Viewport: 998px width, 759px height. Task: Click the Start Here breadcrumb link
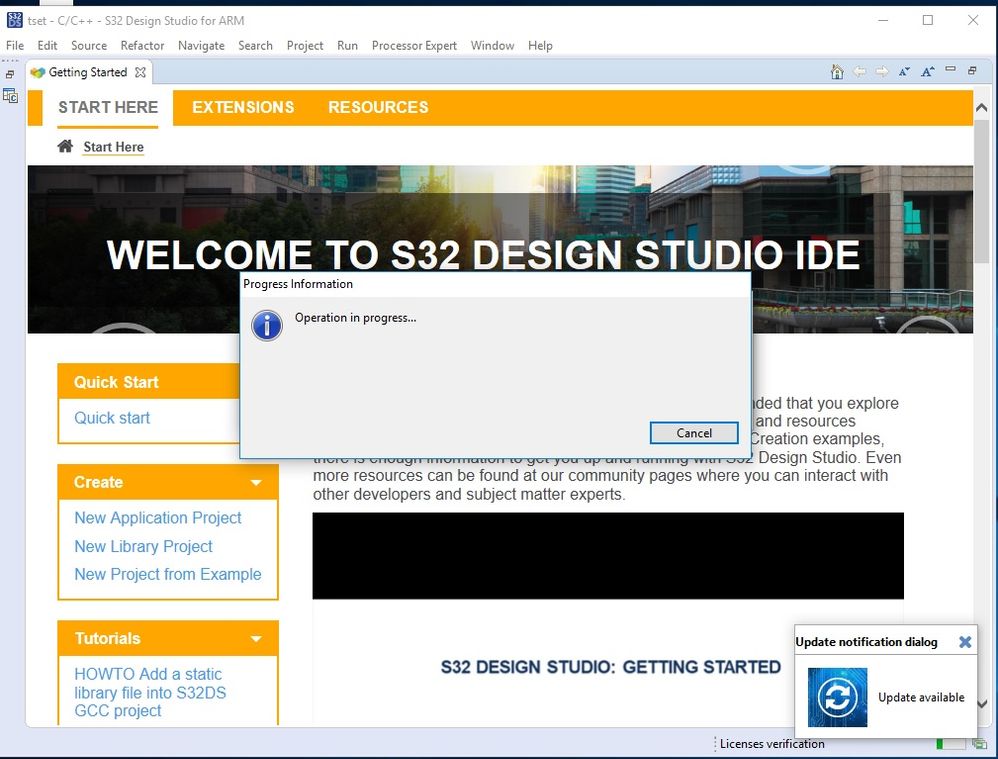(113, 147)
